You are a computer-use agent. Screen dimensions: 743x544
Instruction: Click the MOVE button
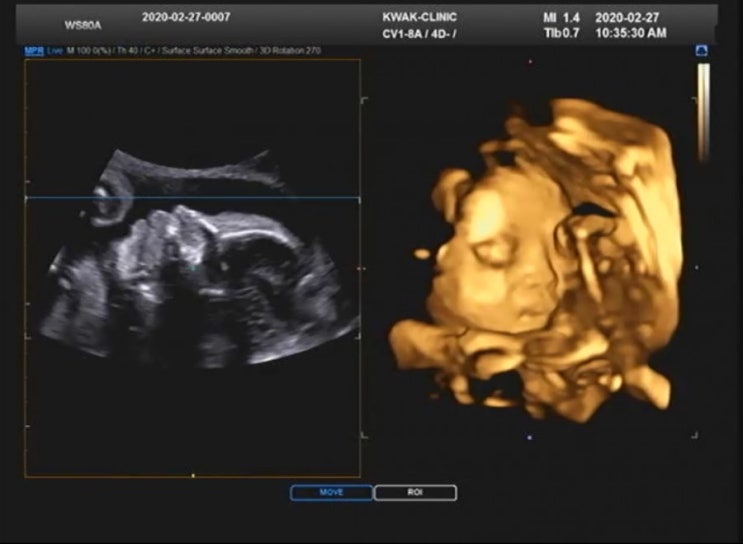coord(331,492)
